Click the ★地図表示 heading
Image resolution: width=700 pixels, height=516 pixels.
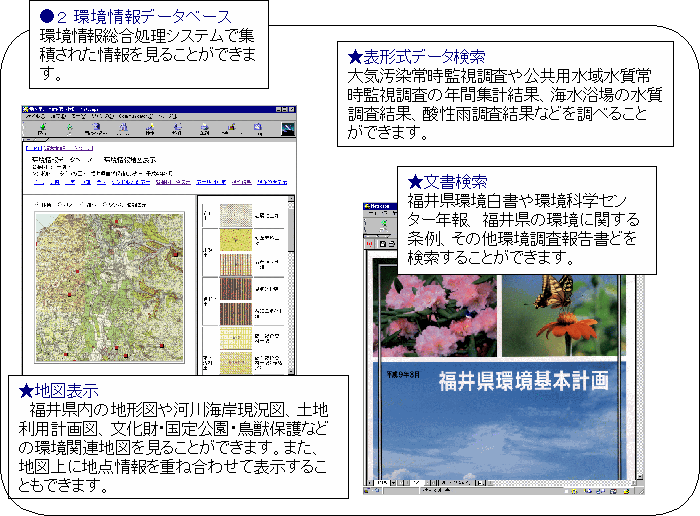coord(58,391)
